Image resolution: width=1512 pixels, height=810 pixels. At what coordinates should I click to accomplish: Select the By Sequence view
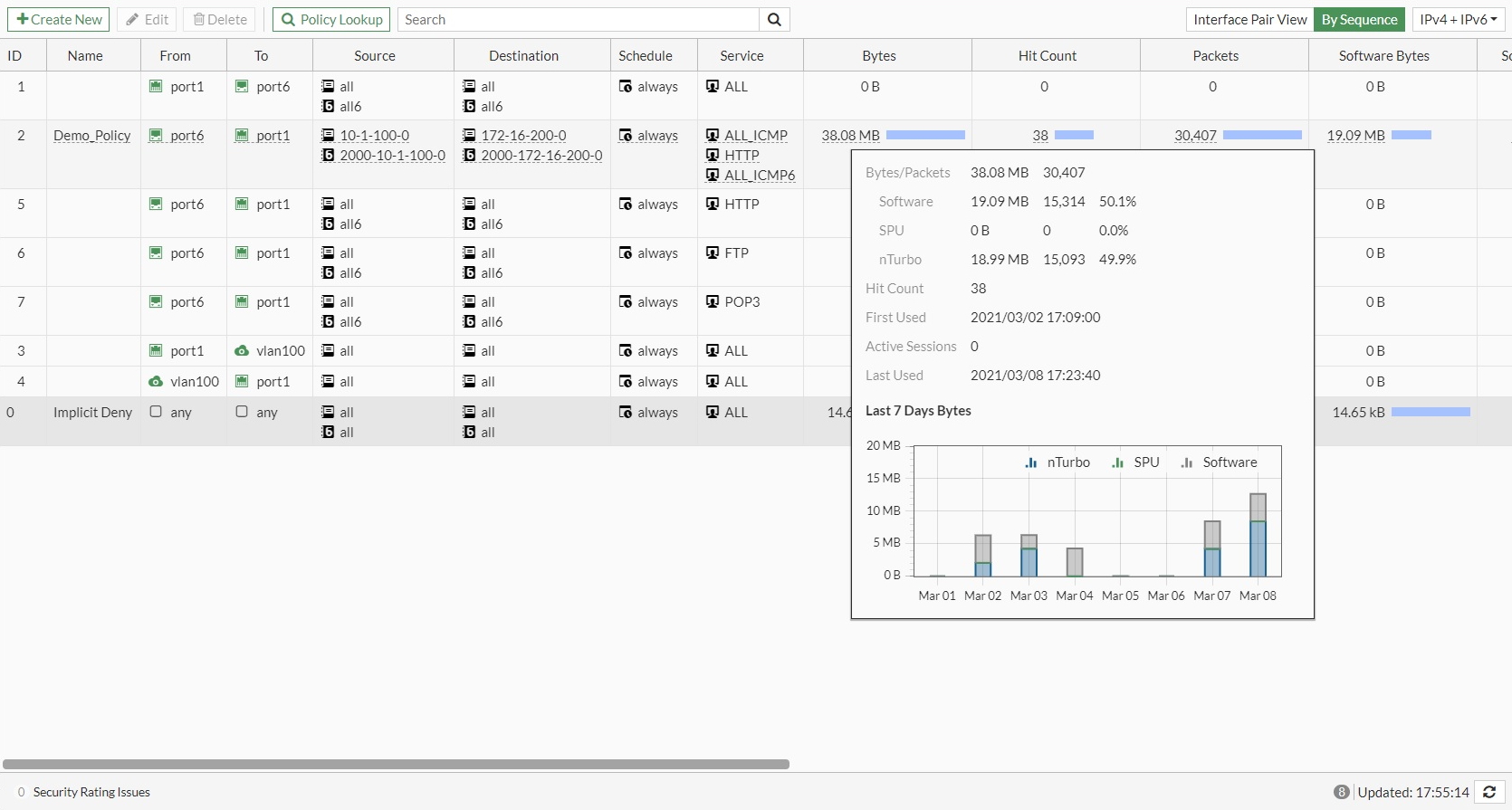(1359, 20)
